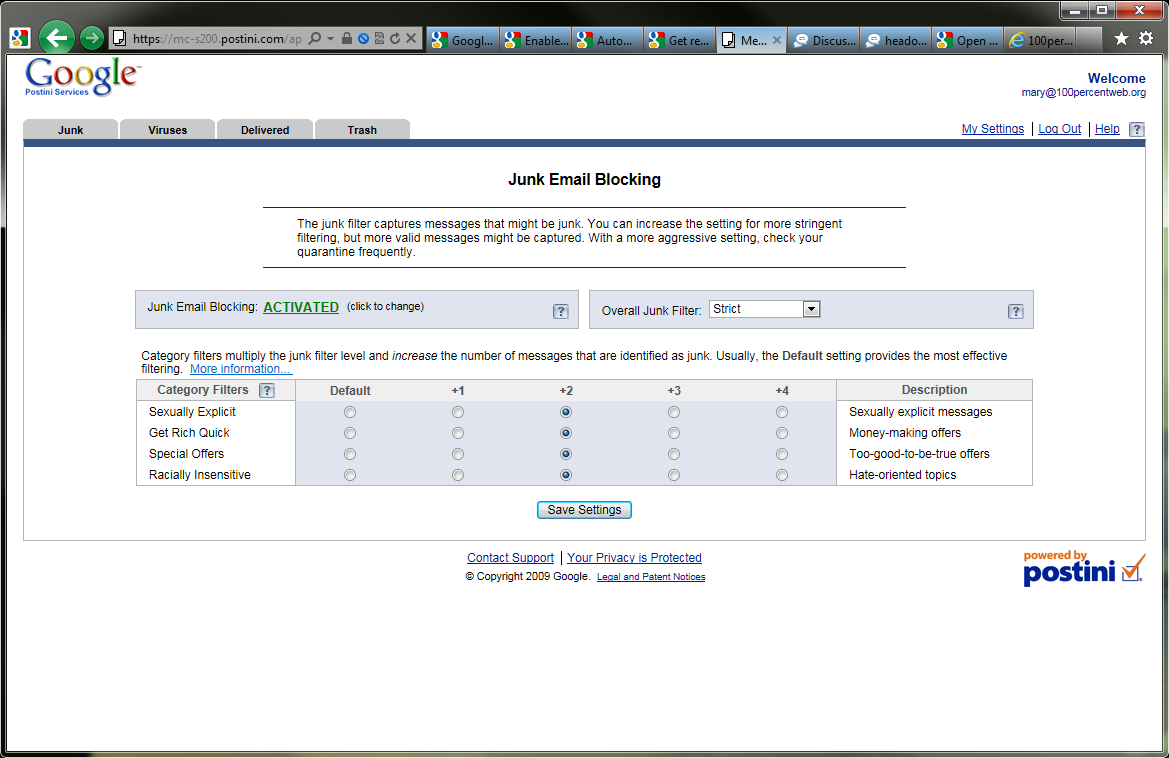Switch to the 'Googl...' browser tab
1169x758 pixels.
pyautogui.click(x=463, y=40)
